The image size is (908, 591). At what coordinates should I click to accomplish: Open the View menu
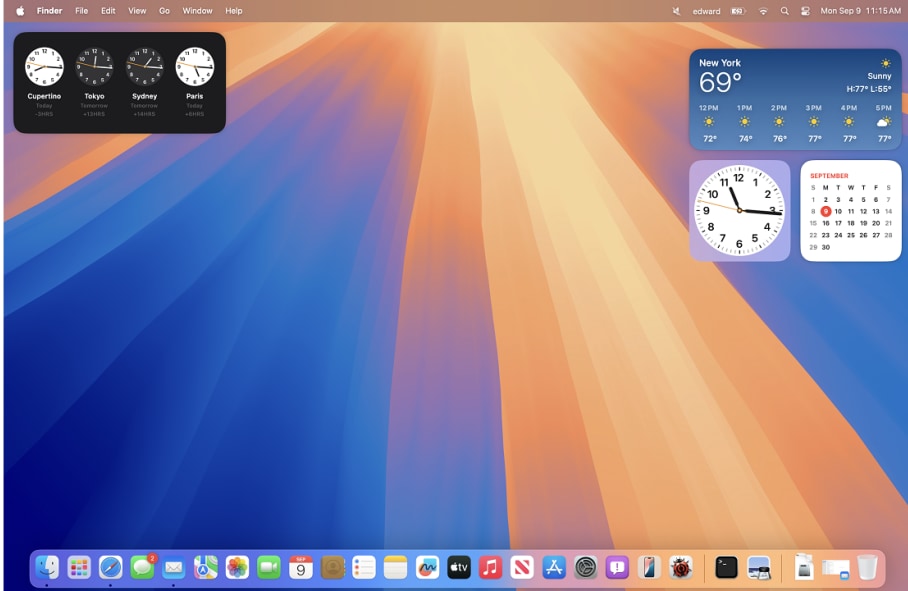[x=137, y=10]
